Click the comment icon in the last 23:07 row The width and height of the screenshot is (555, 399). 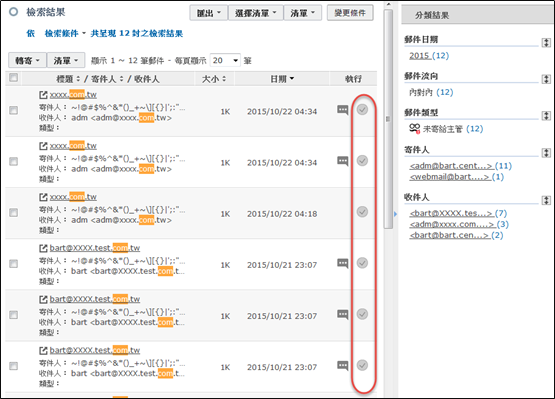pyautogui.click(x=342, y=366)
